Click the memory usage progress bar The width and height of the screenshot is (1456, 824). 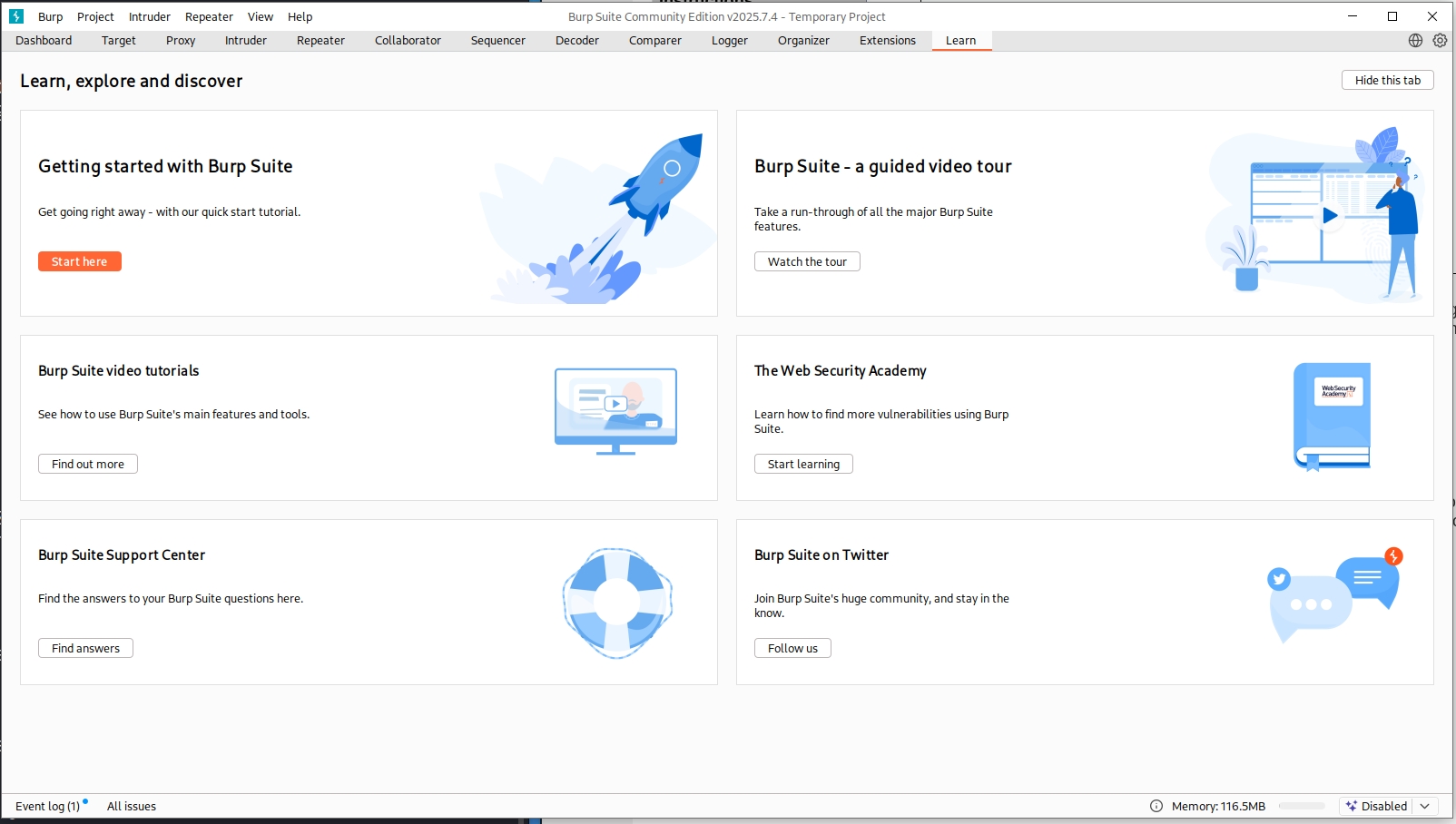pos(1303,806)
